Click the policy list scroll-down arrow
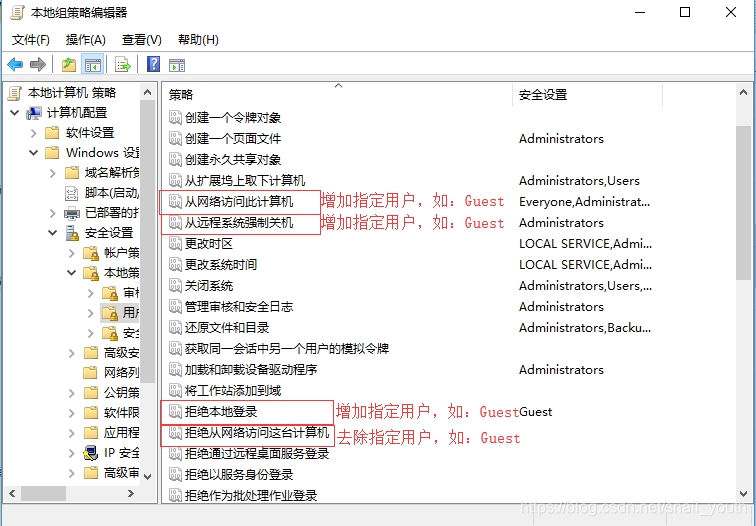 click(x=743, y=494)
